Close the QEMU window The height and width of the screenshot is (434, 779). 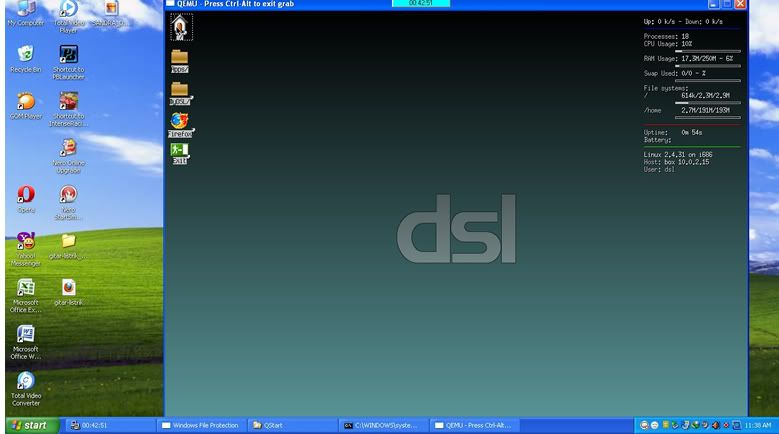point(740,4)
